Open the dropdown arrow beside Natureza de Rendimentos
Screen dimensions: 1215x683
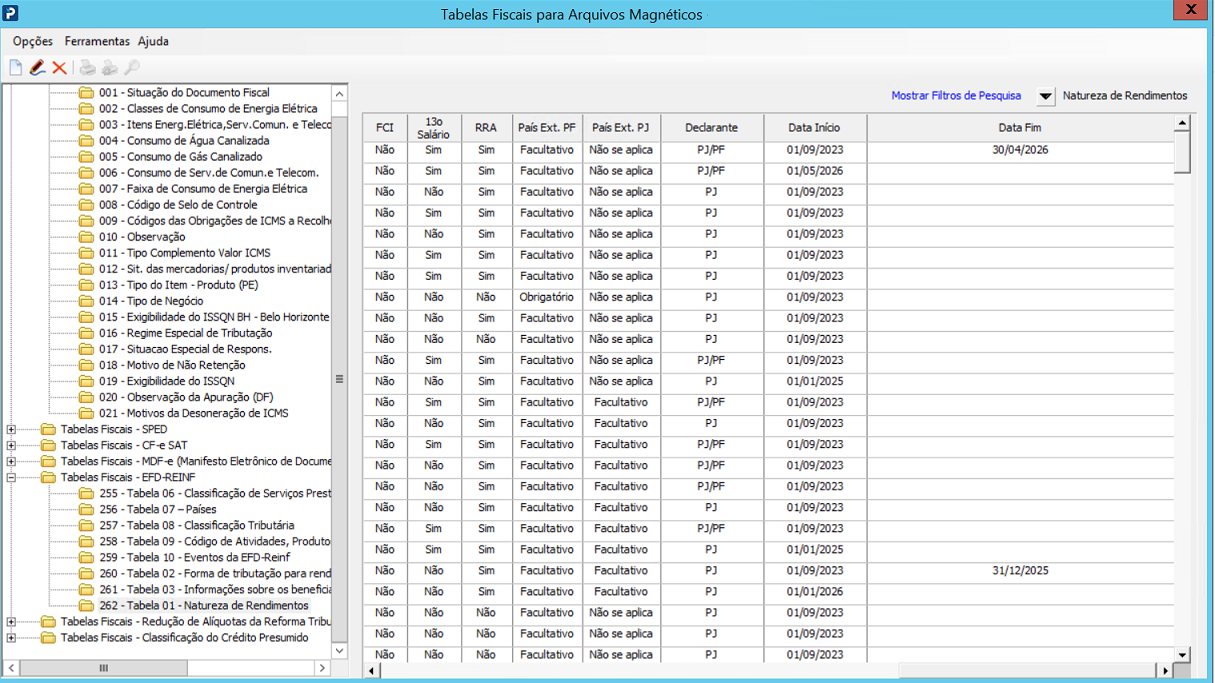click(1045, 96)
